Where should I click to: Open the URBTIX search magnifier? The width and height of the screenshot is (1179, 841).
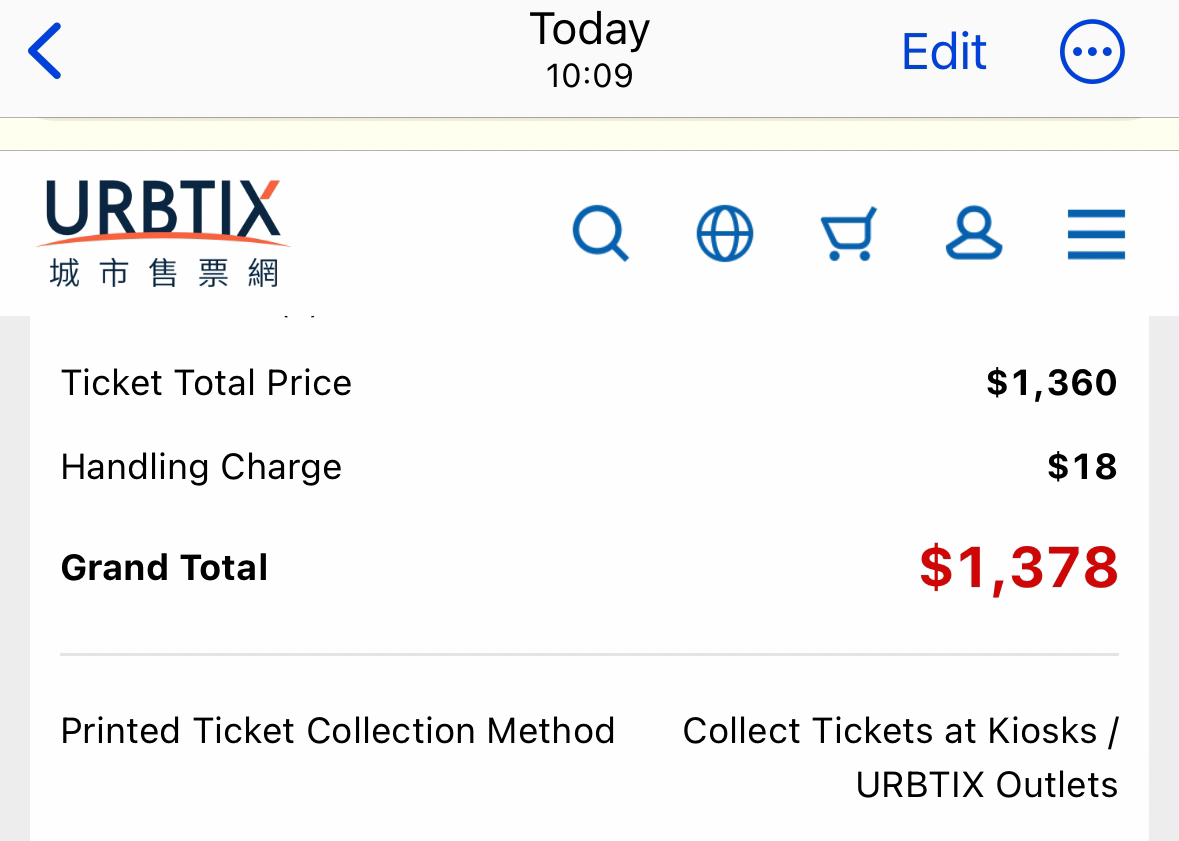(600, 233)
